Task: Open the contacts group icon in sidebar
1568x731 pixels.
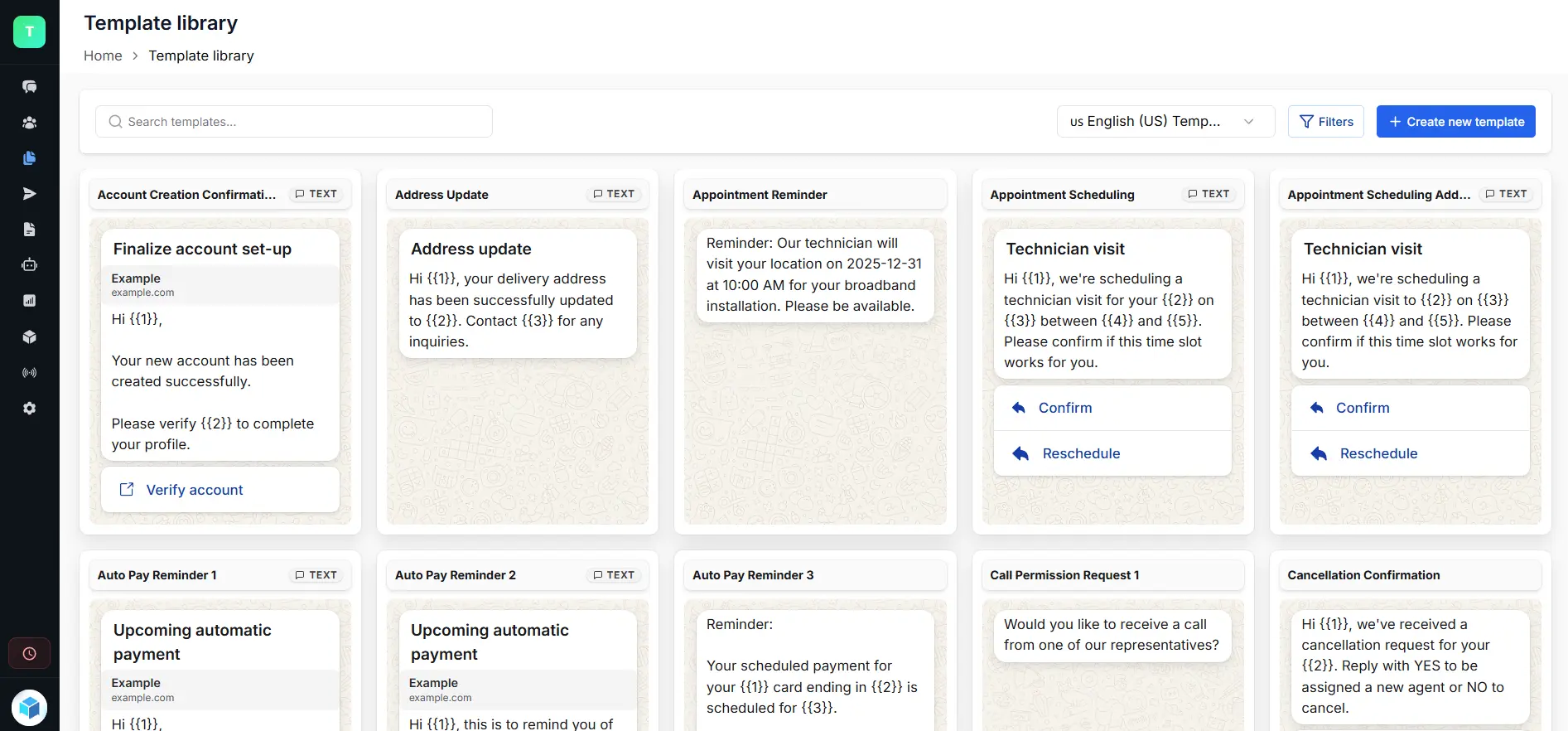Action: tap(29, 123)
